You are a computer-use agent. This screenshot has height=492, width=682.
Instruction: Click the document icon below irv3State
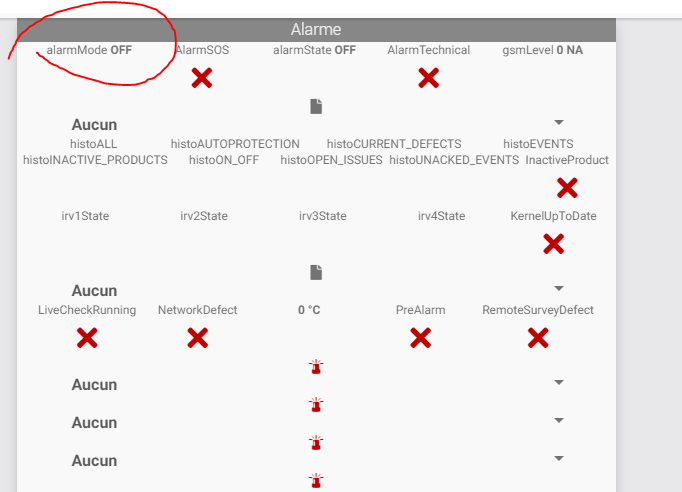coord(316,272)
